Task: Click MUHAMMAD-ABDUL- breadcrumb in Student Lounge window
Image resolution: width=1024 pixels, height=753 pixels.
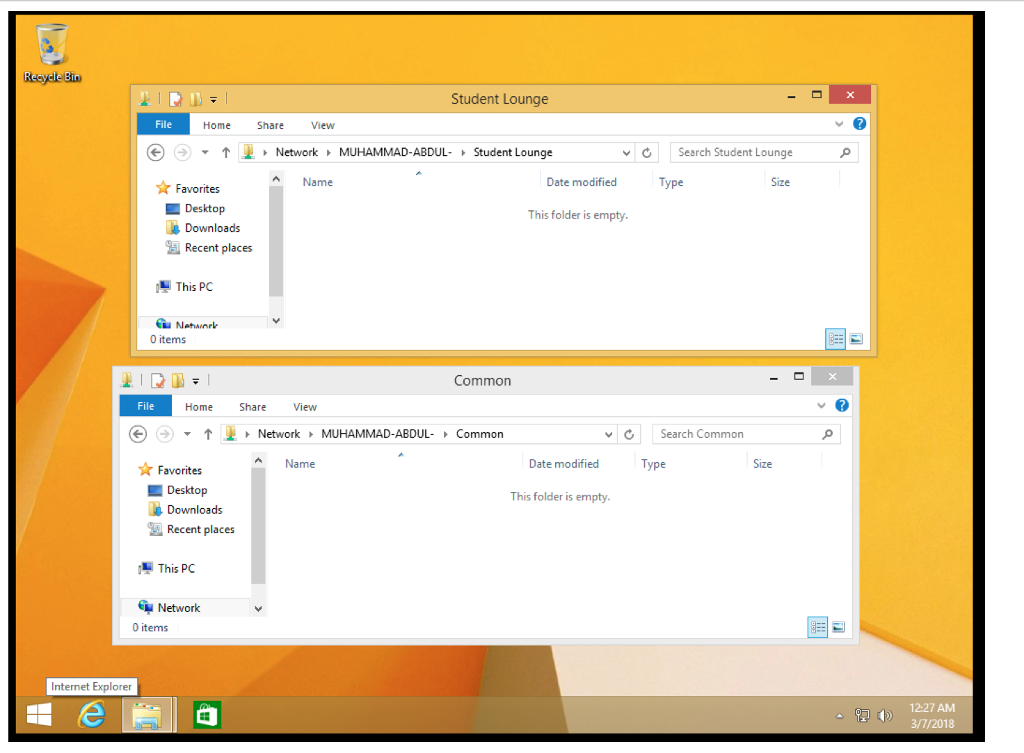Action: click(x=395, y=152)
